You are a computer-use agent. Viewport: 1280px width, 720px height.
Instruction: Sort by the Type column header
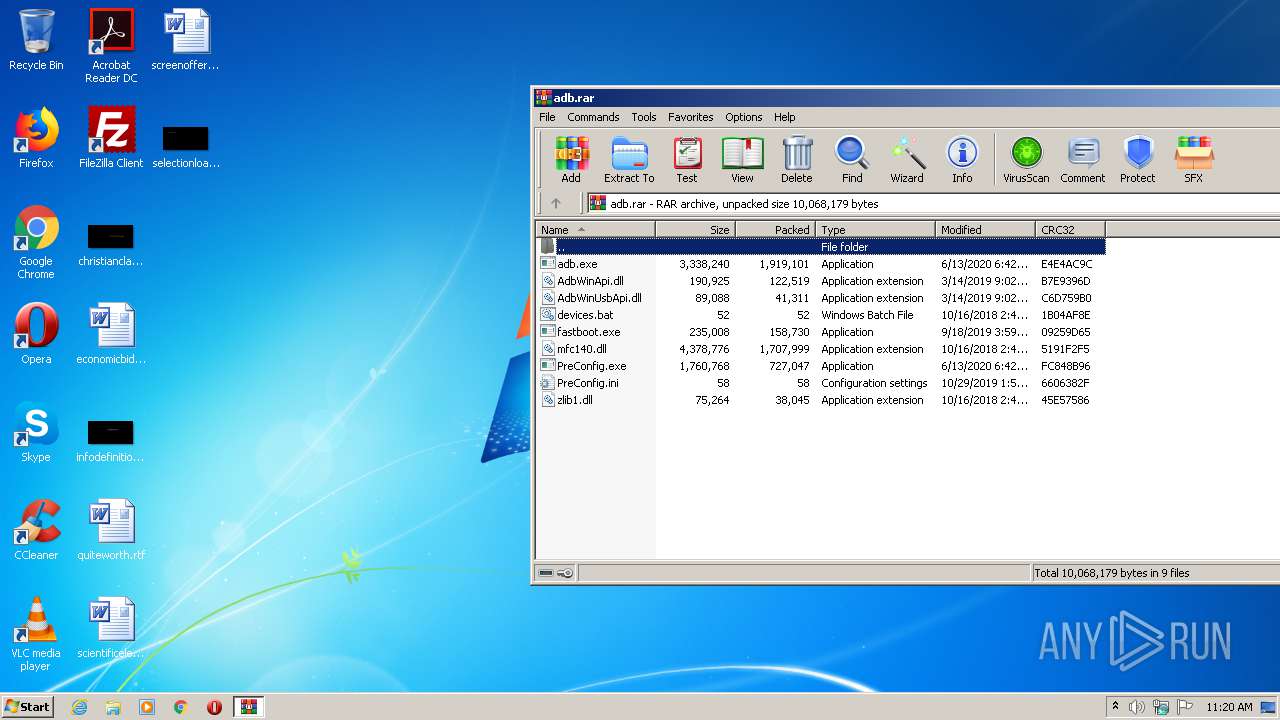[x=876, y=230]
